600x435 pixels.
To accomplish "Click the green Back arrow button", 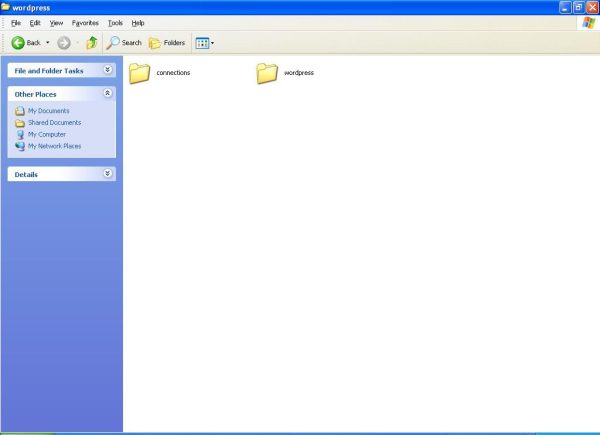I will coord(18,43).
